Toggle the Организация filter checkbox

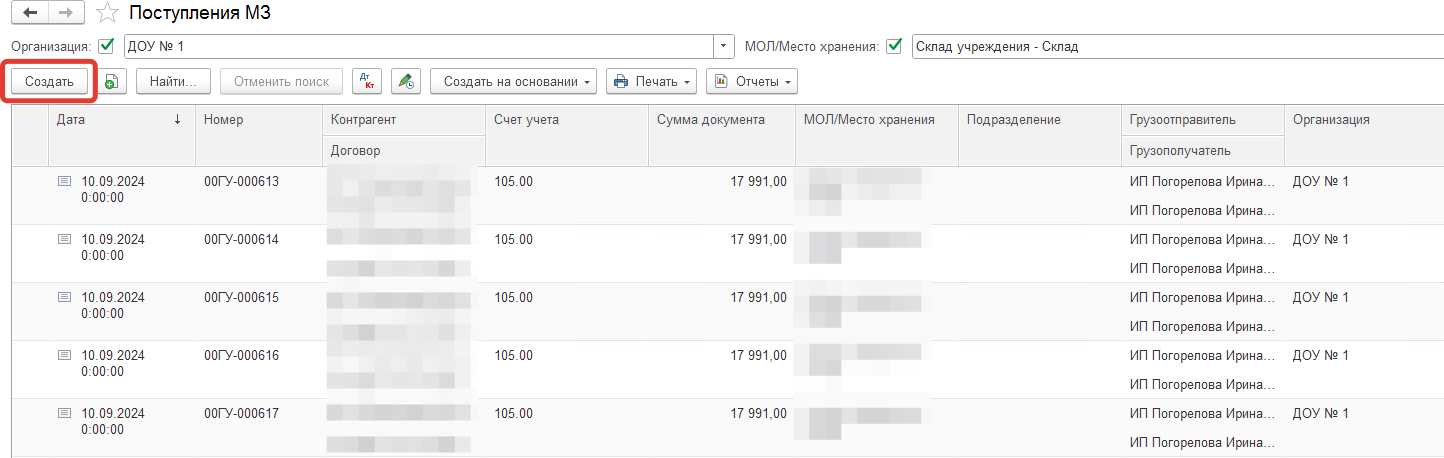(x=106, y=46)
